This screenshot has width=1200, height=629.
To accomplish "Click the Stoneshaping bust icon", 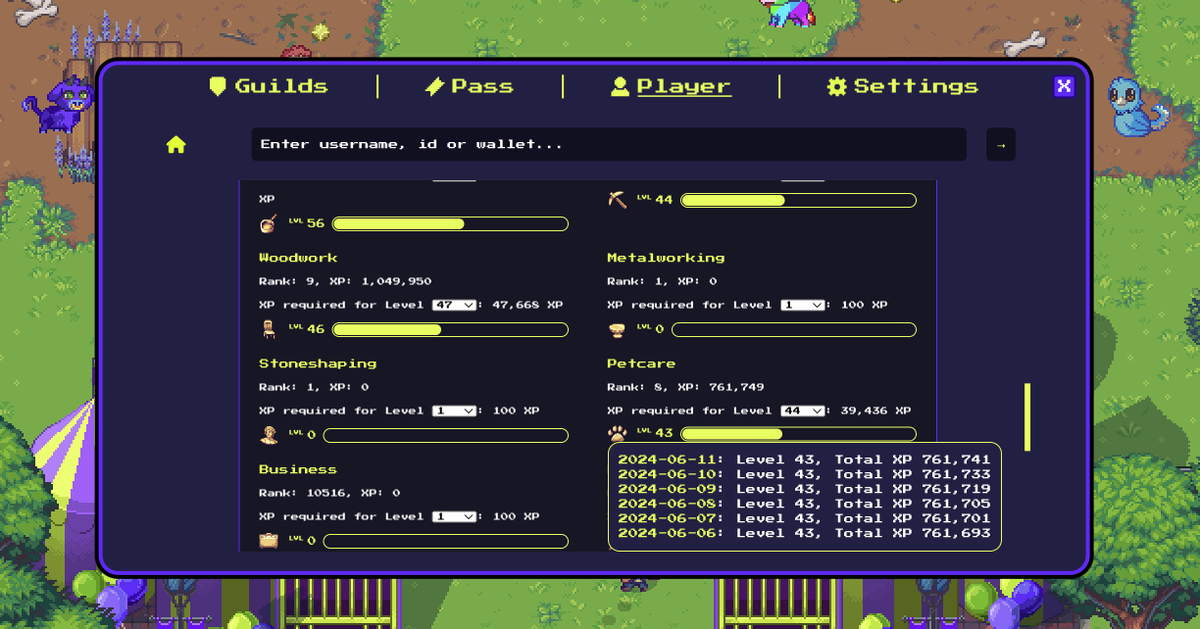I will coord(268,434).
